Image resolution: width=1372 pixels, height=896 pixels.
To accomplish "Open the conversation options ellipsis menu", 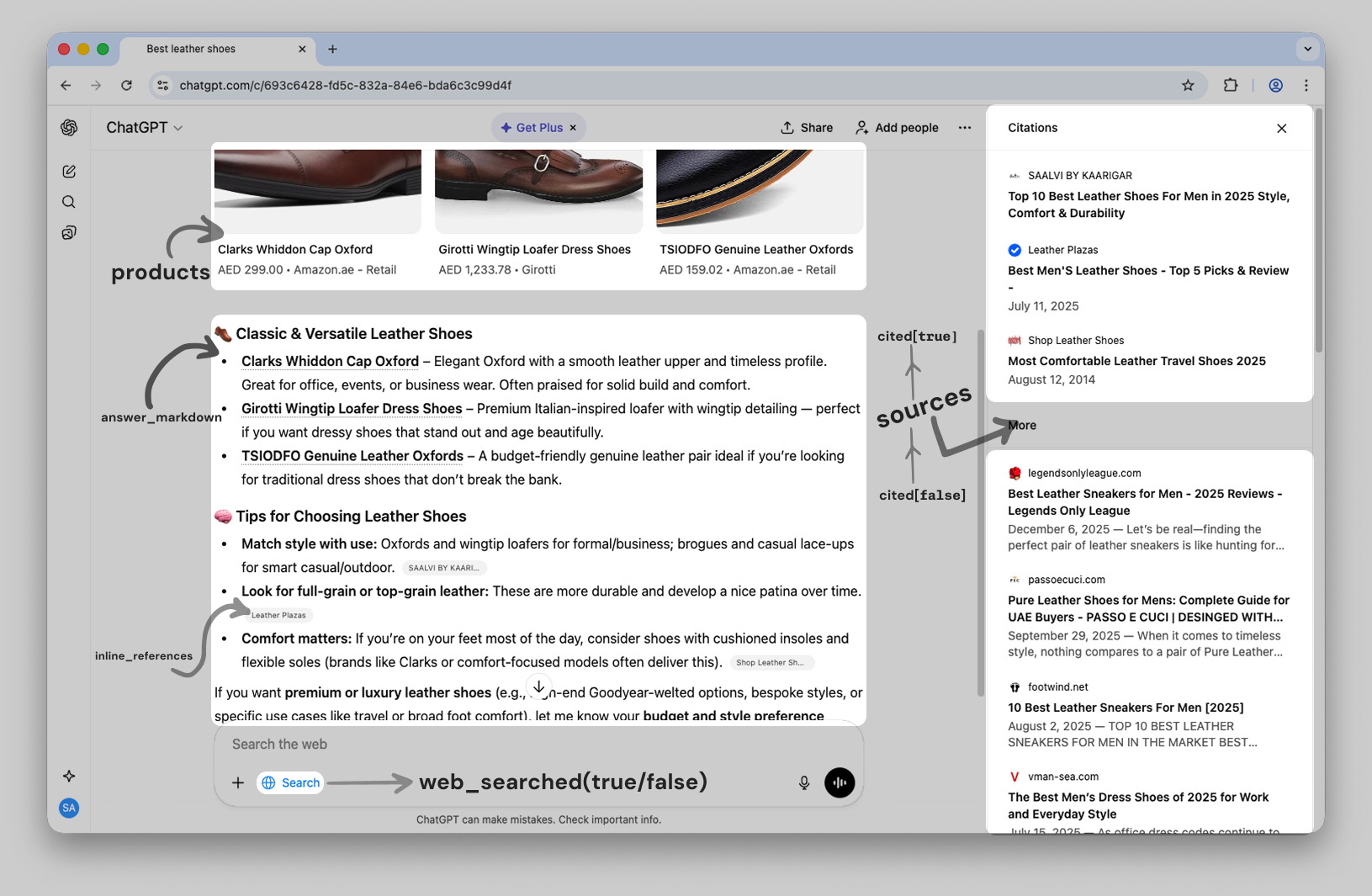I will (964, 127).
